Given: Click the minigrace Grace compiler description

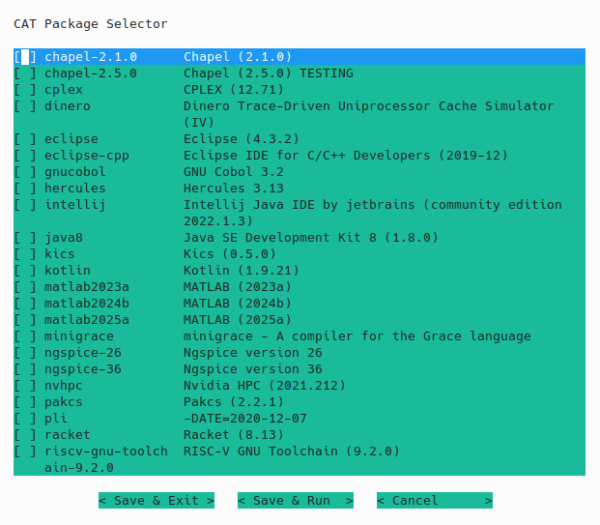Looking at the screenshot, I should (357, 336).
